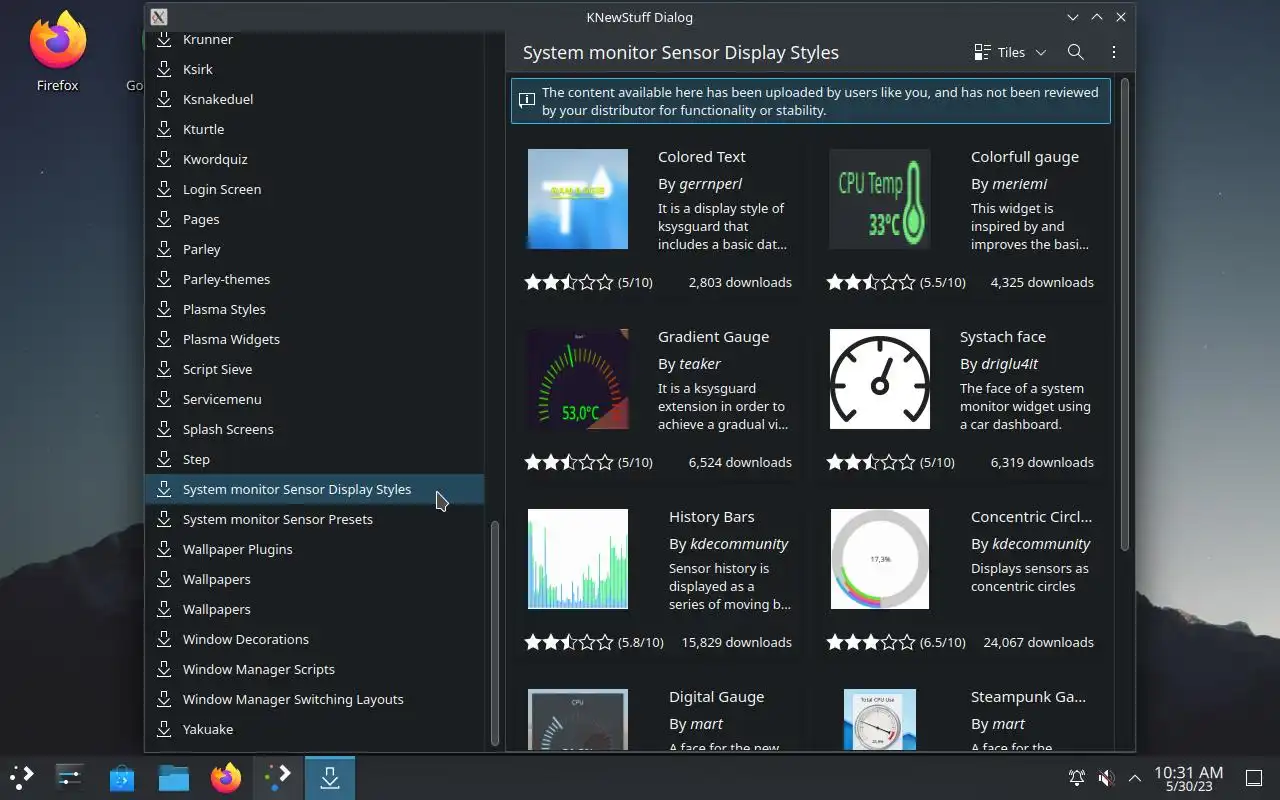Screen dimensions: 1280x800
Task: Open the History Bars entry title
Action: coord(711,517)
